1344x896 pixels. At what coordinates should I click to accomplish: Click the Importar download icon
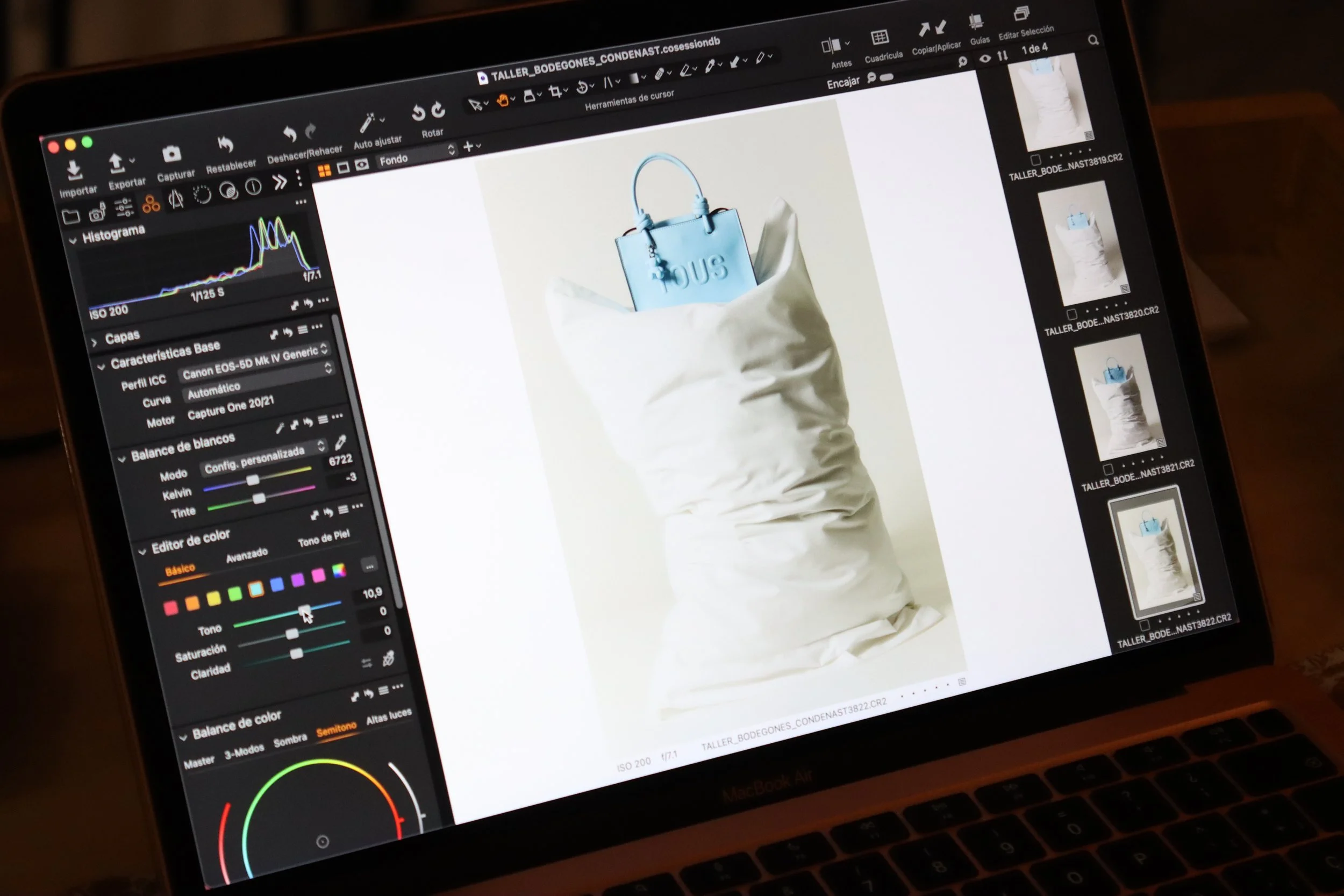pos(74,170)
